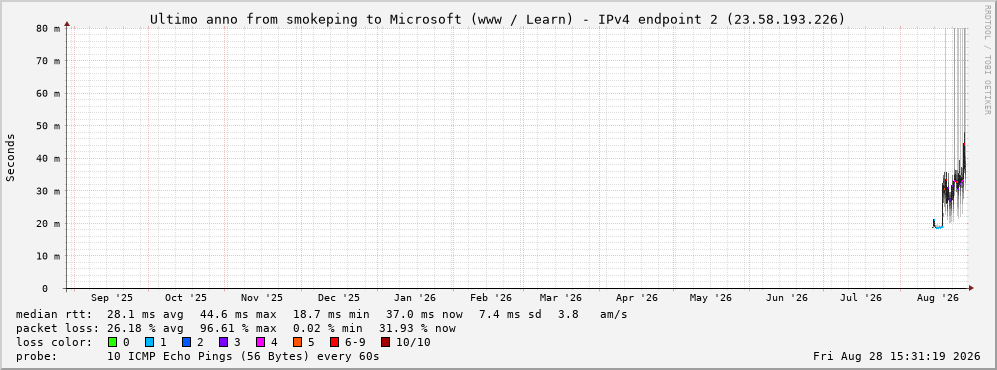Click the Sep '25 axis label

point(112,298)
